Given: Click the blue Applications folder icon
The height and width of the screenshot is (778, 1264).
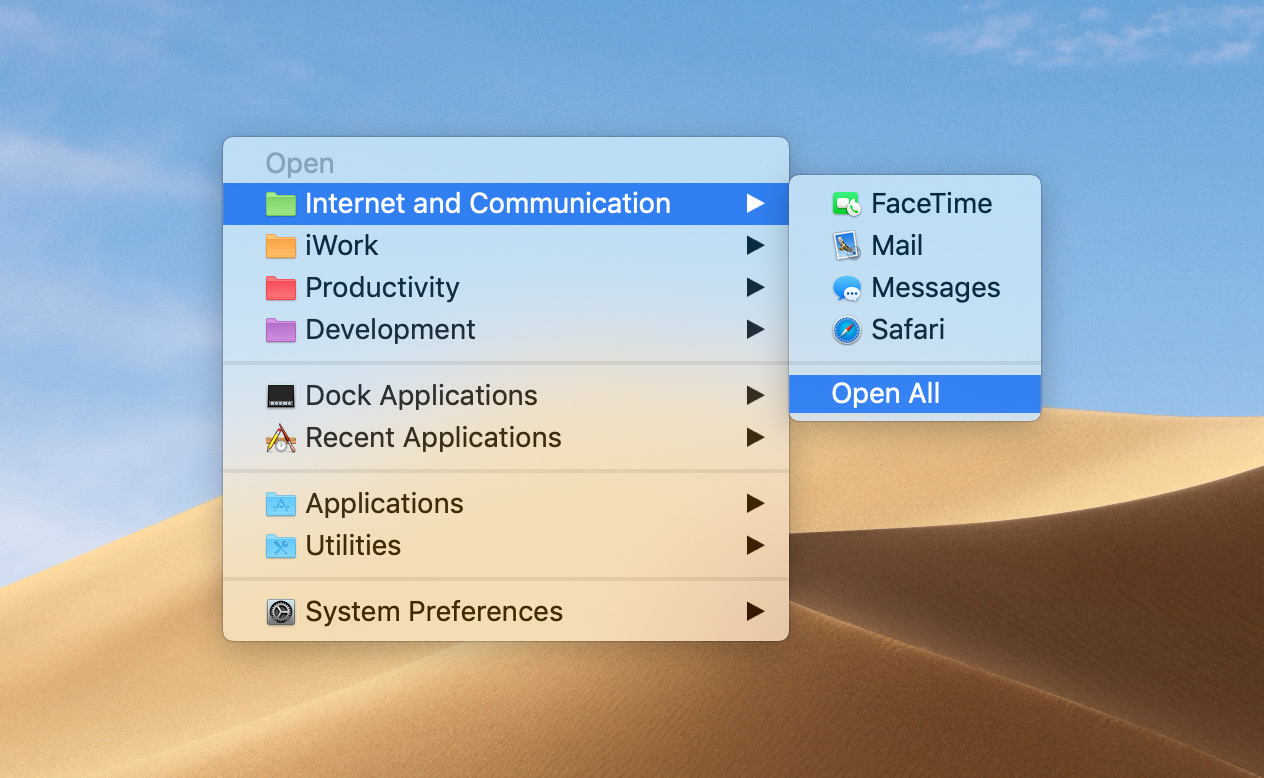Looking at the screenshot, I should tap(280, 503).
